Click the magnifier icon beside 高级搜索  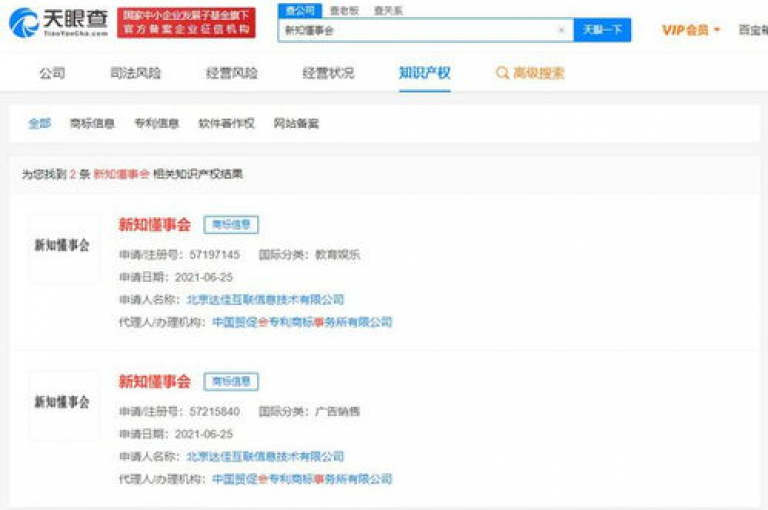pos(502,73)
